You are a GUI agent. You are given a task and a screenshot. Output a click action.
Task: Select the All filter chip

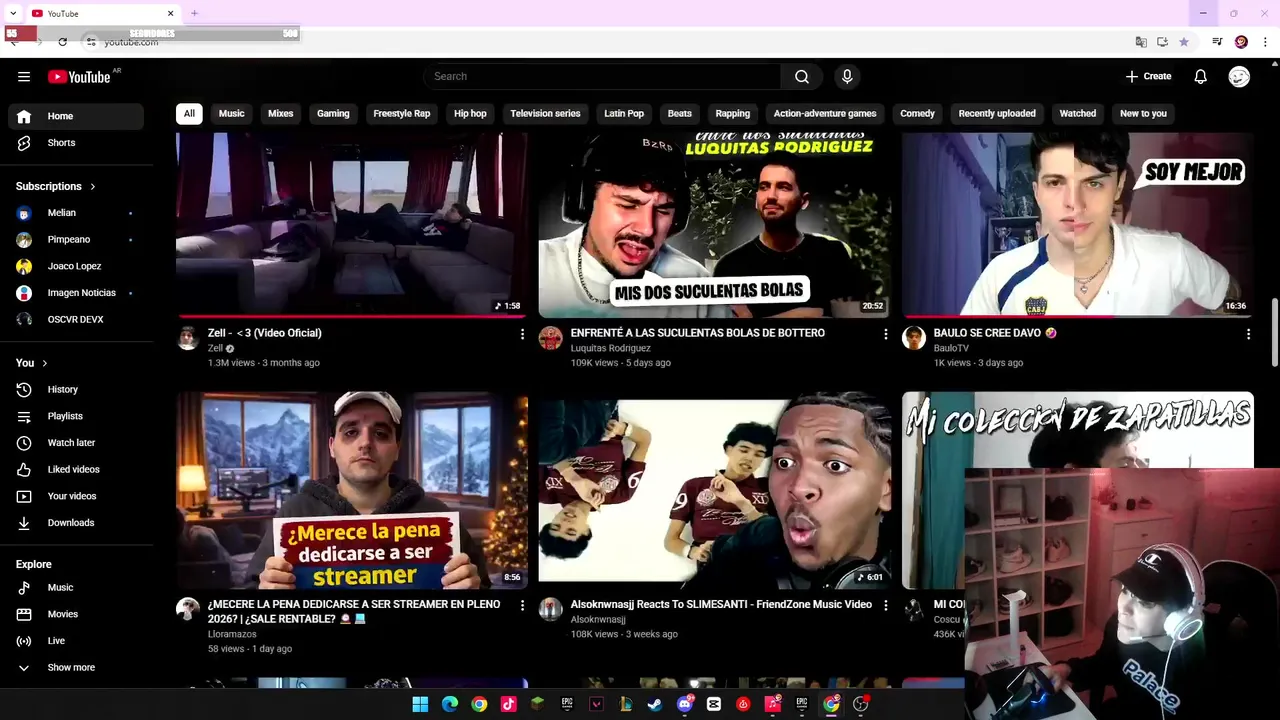click(x=189, y=114)
